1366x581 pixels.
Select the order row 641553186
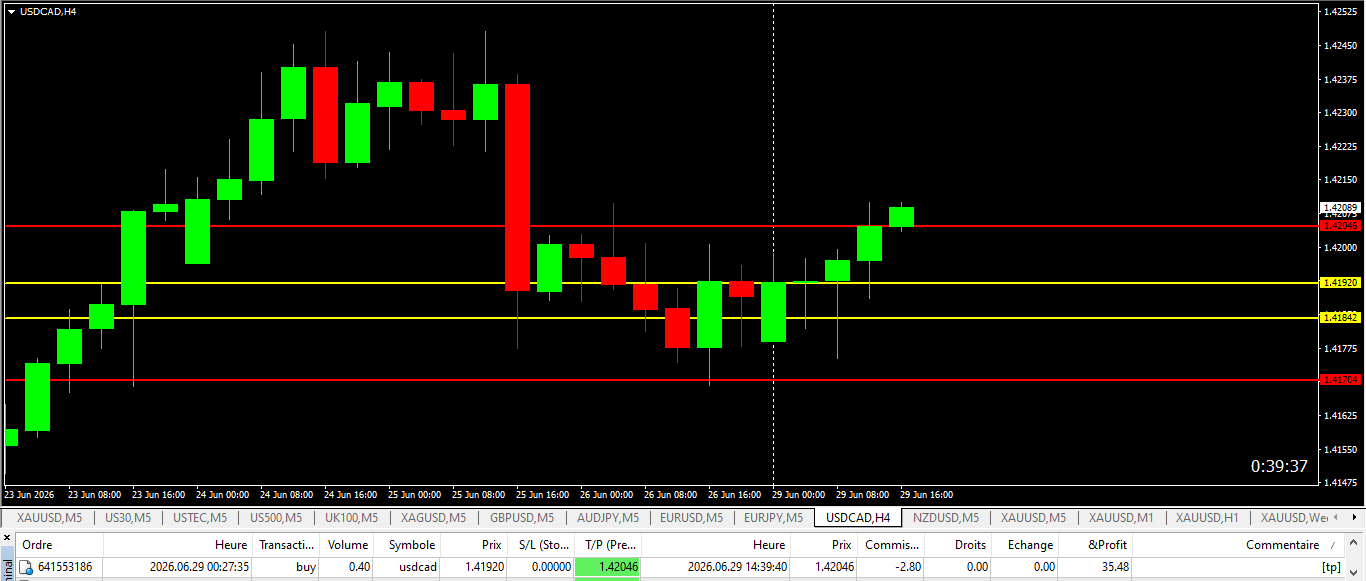pos(683,567)
